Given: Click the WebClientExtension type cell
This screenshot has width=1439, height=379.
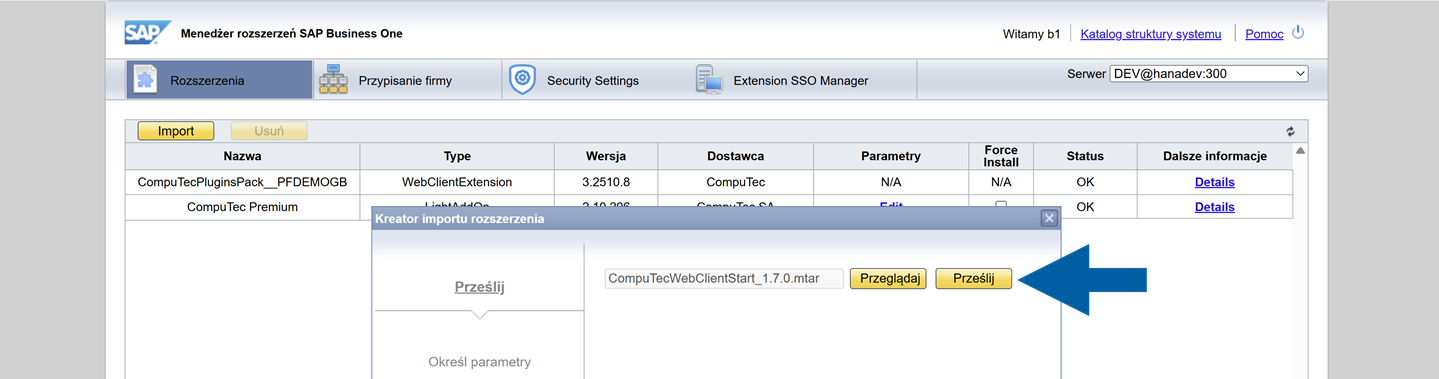Looking at the screenshot, I should pos(457,182).
